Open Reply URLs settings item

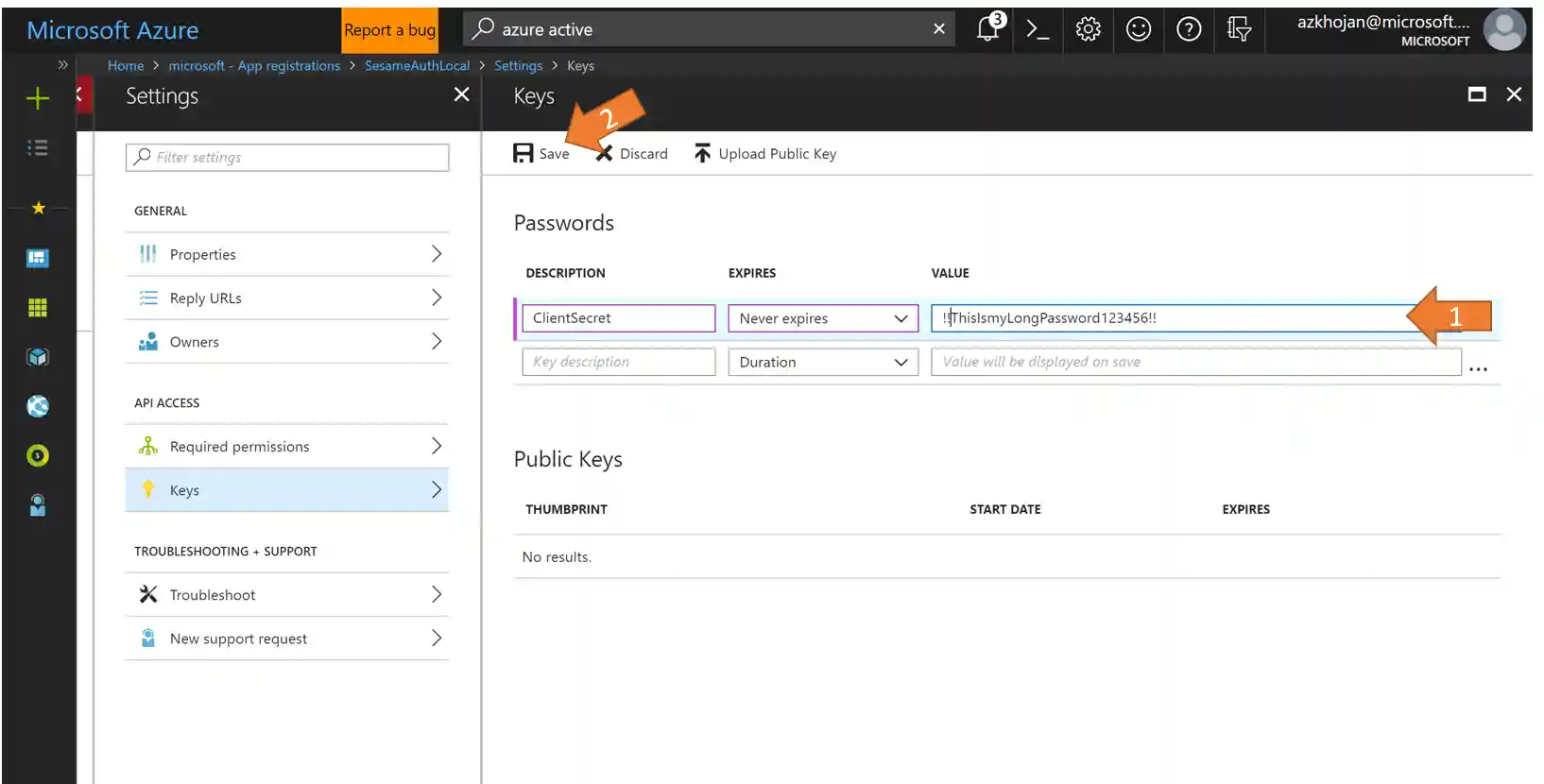coord(287,298)
